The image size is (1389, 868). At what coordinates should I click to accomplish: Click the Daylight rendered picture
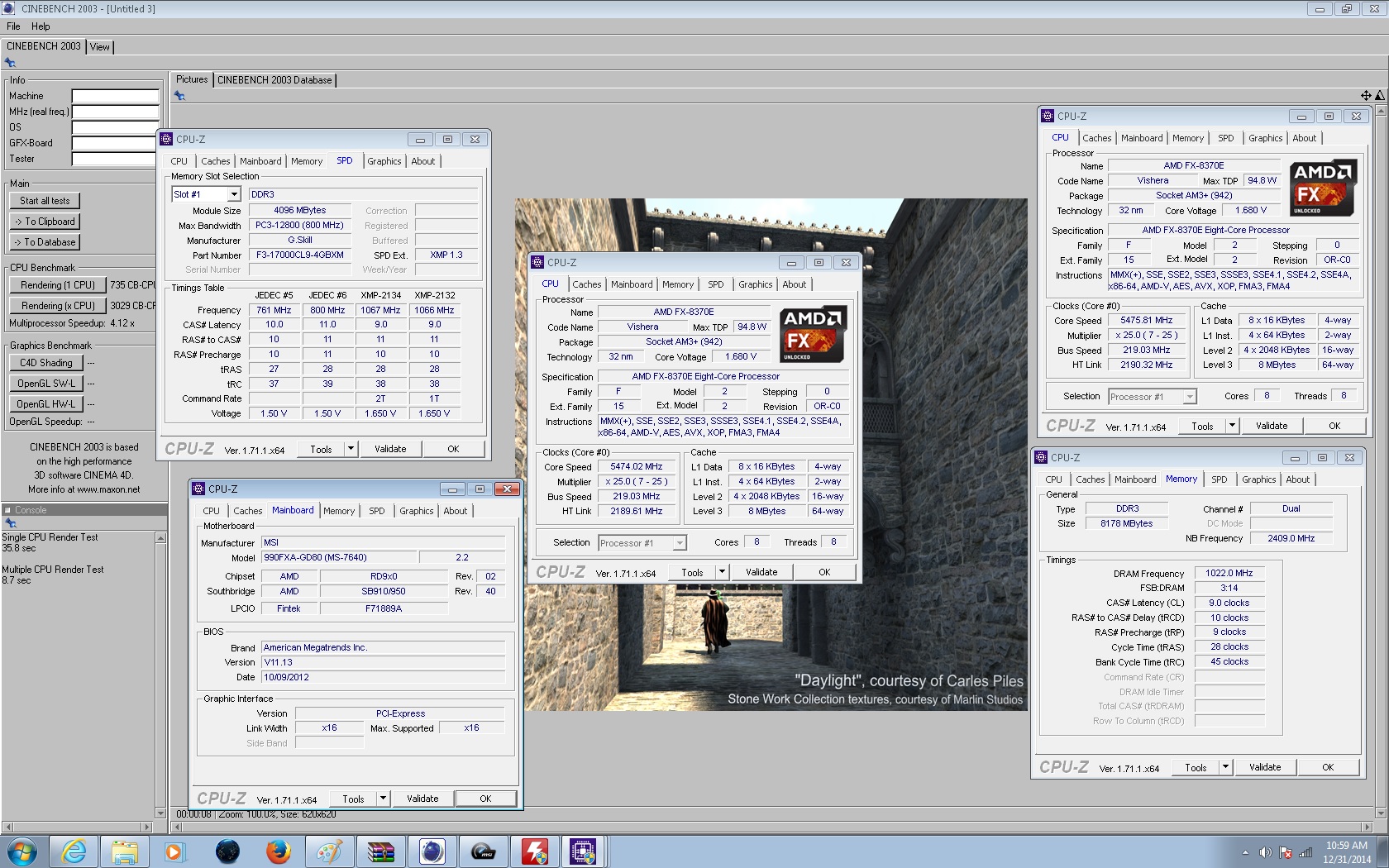tap(771, 455)
